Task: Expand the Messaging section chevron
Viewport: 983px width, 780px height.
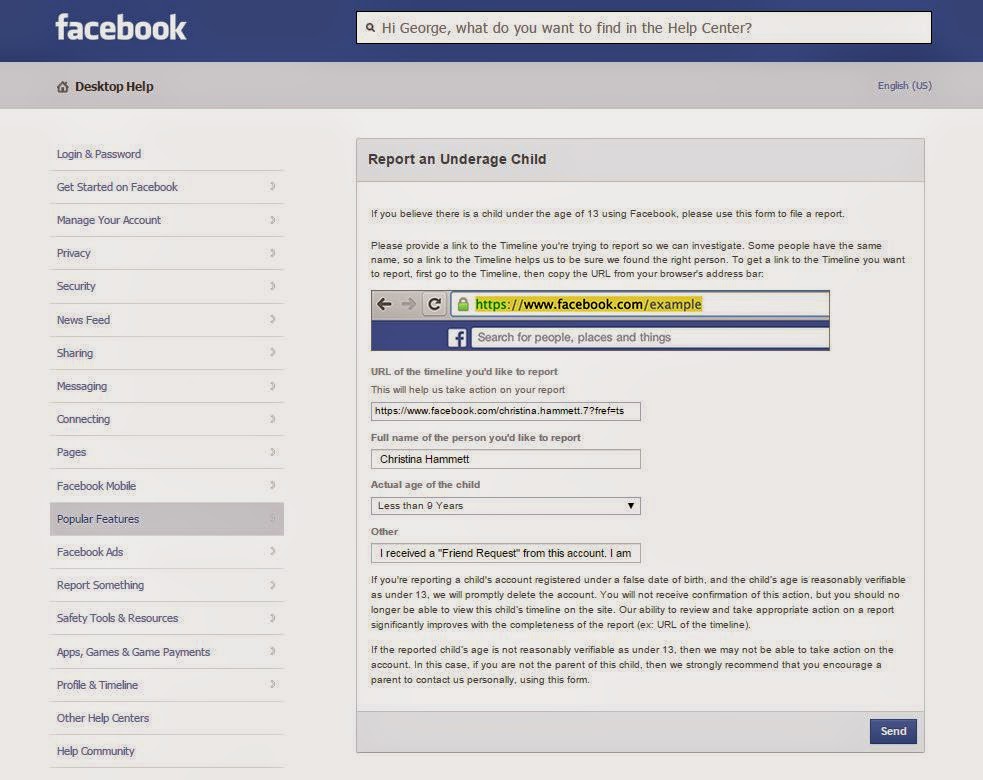Action: (272, 386)
